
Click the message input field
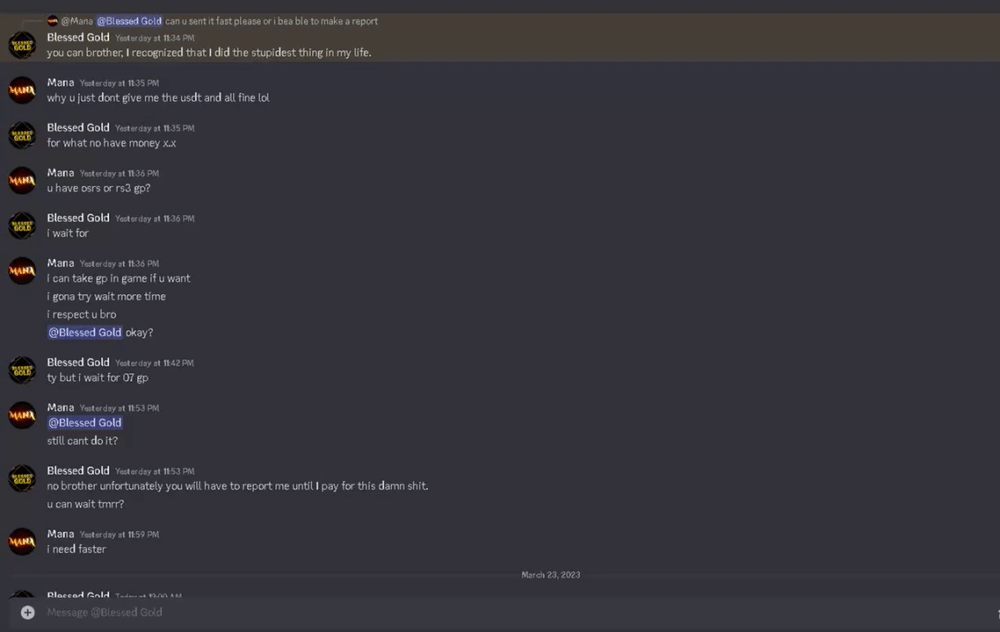point(500,612)
